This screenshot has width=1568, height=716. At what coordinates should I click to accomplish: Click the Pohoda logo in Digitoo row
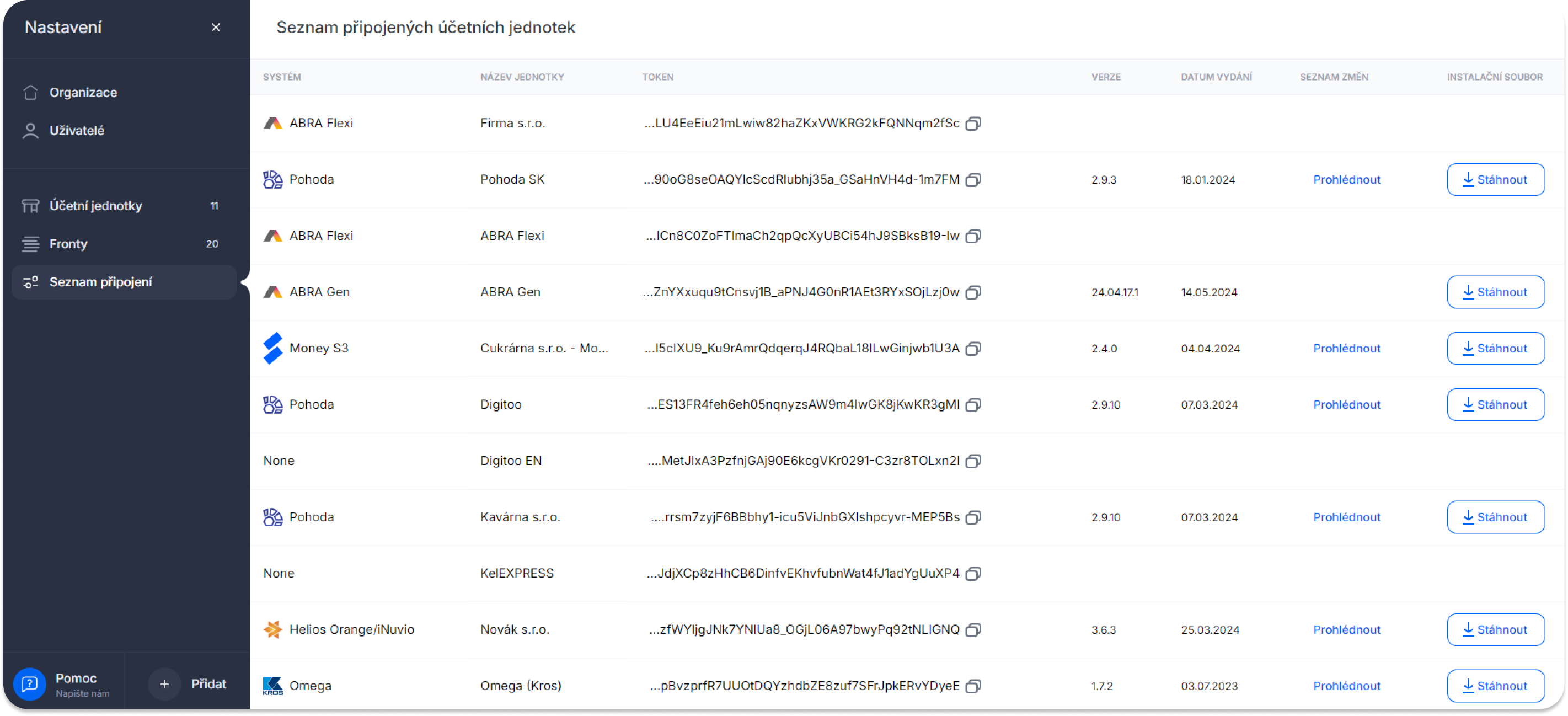point(272,404)
